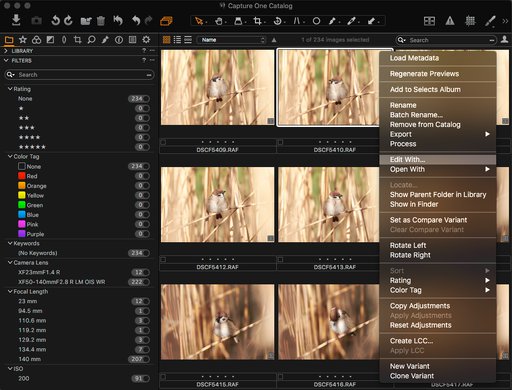The width and height of the screenshot is (512, 390).
Task: Tick the checkbox beside DSCF5412.RAF
Action: (x=163, y=259)
